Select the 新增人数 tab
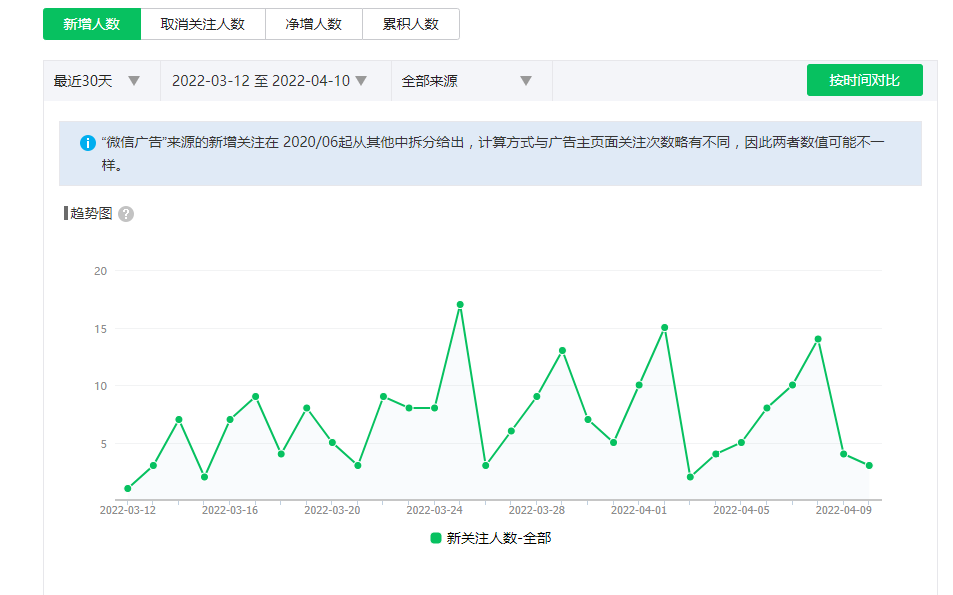The width and height of the screenshot is (953, 595). click(92, 24)
